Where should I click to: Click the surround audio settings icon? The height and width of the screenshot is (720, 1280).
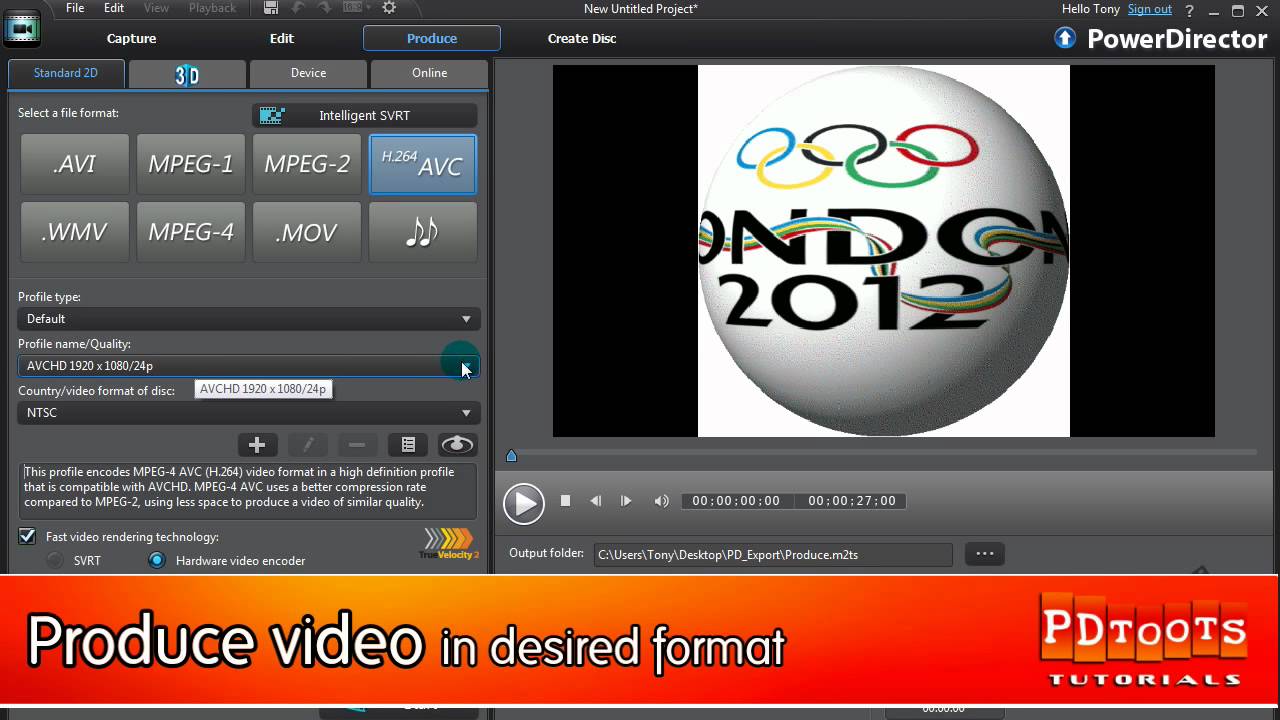tap(457, 445)
